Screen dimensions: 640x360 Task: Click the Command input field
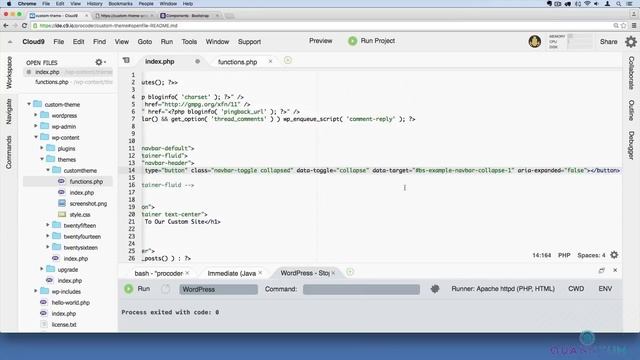tap(361, 289)
